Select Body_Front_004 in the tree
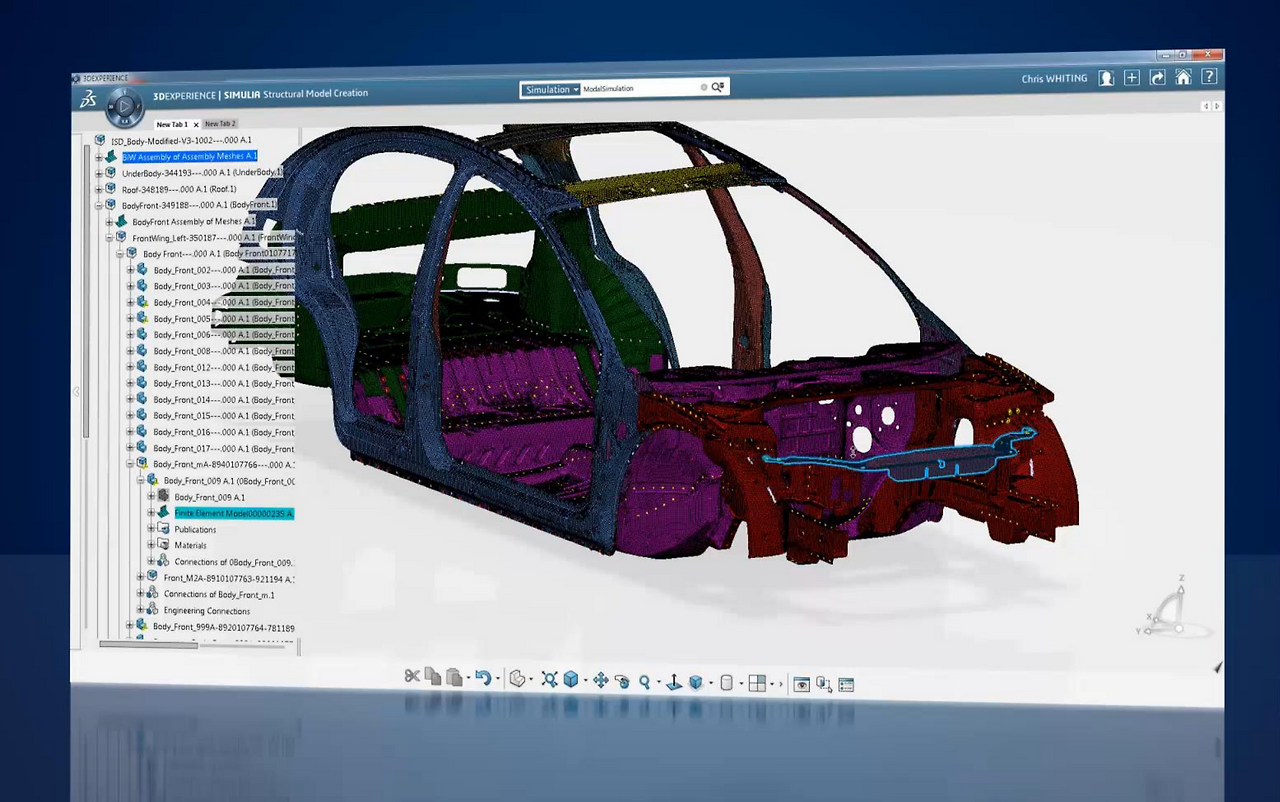The image size is (1280, 802). point(223,302)
